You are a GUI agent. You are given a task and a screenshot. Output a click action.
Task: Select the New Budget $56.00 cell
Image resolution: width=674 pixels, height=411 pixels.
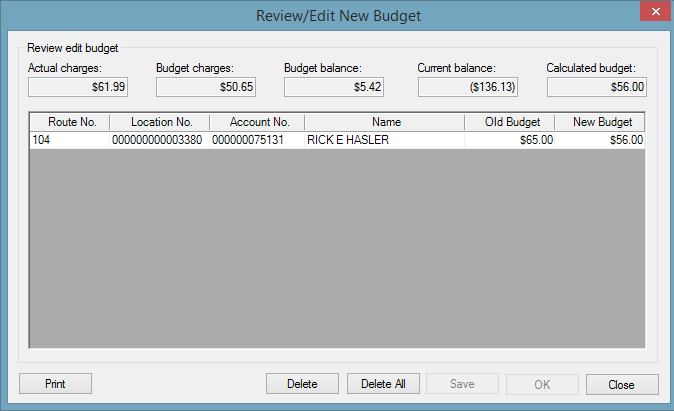tap(600, 140)
